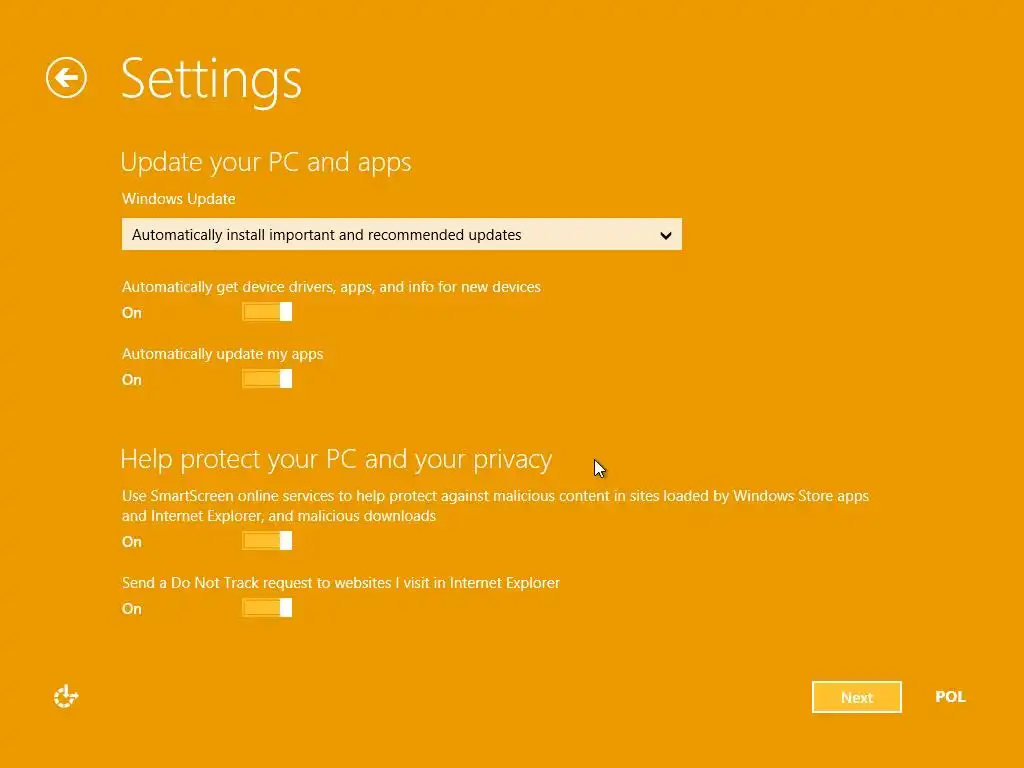Toggle automatic device drivers and apps switch

click(x=267, y=312)
